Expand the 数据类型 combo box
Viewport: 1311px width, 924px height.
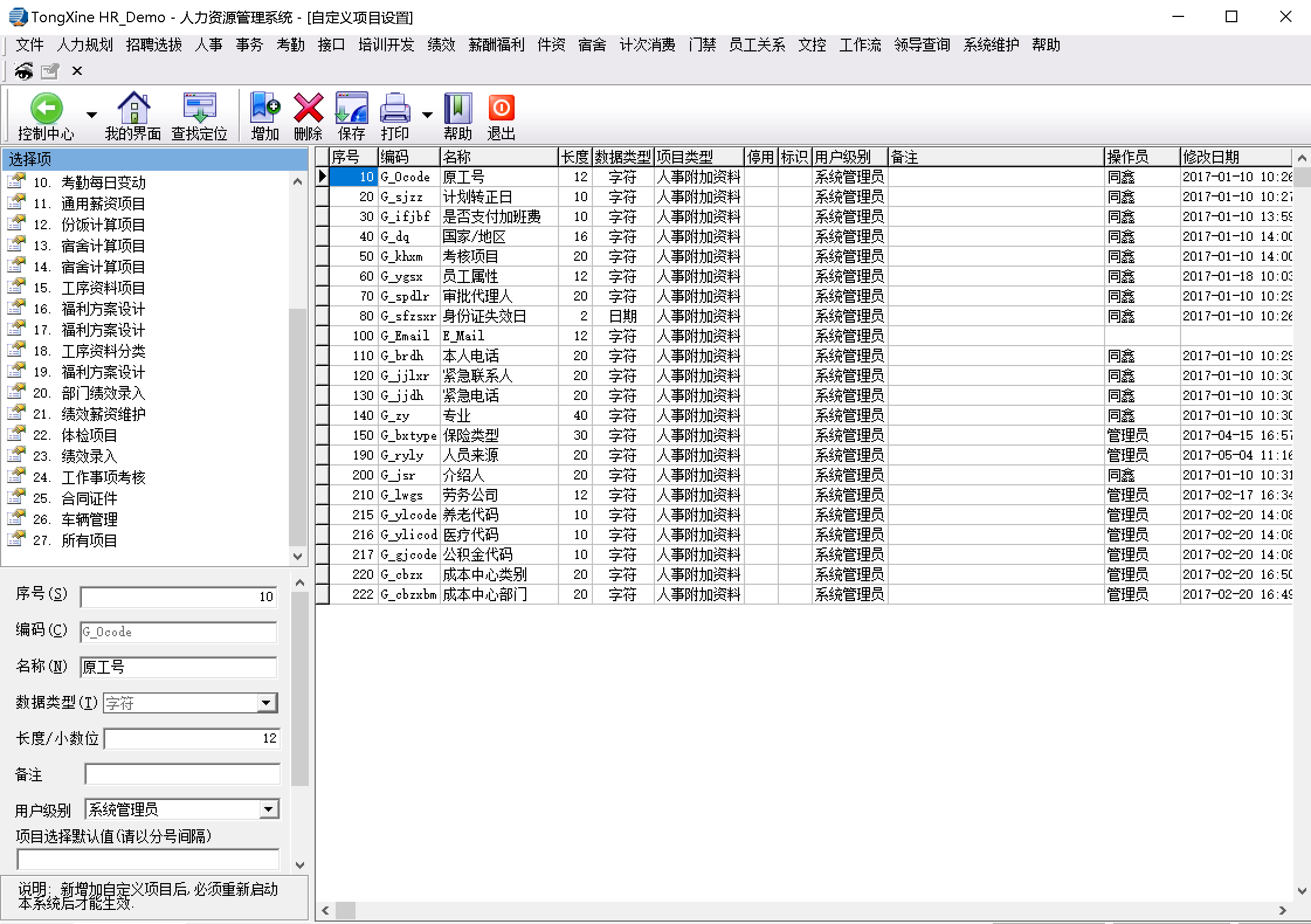coord(267,702)
